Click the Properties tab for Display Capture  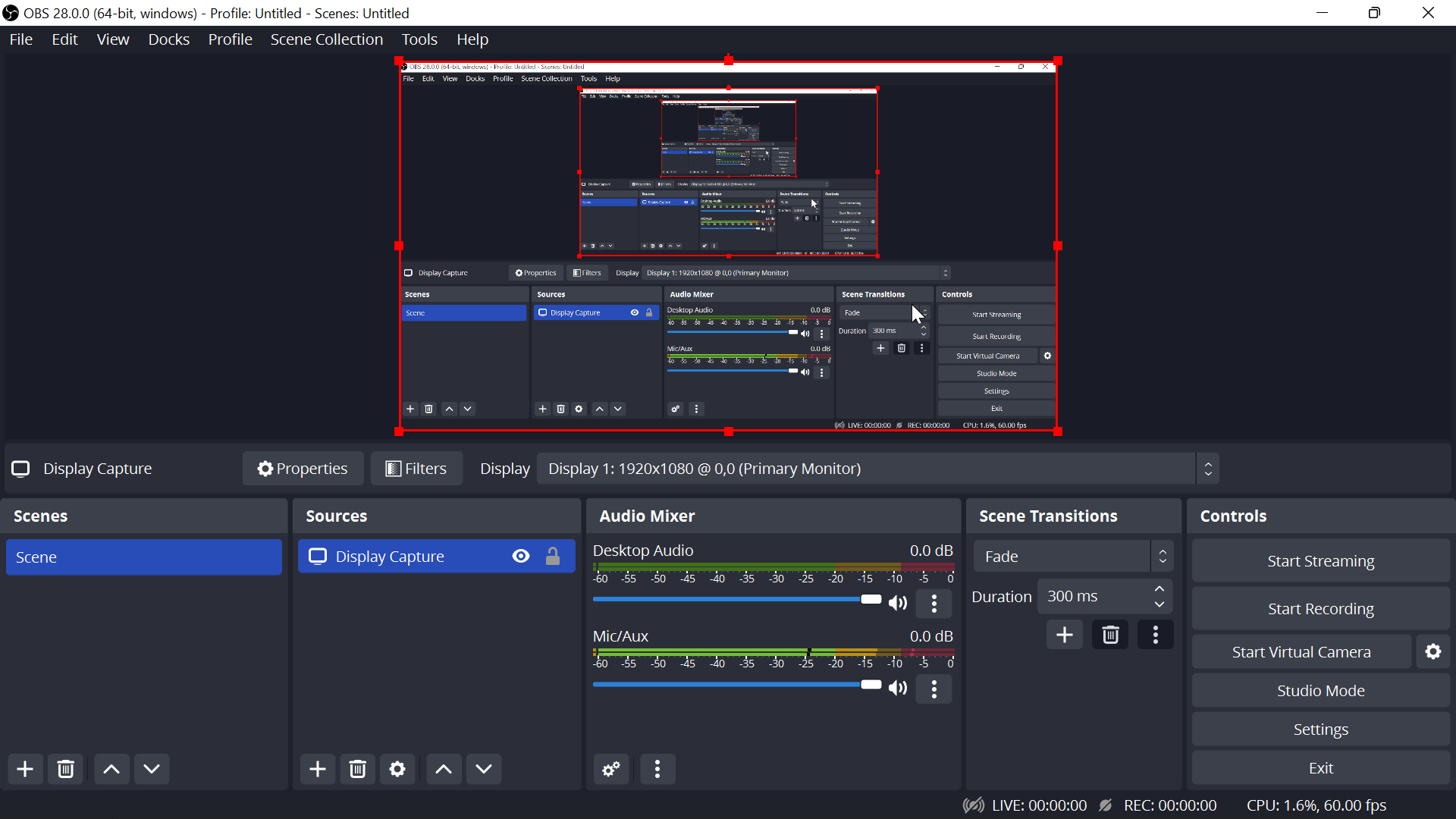[302, 468]
